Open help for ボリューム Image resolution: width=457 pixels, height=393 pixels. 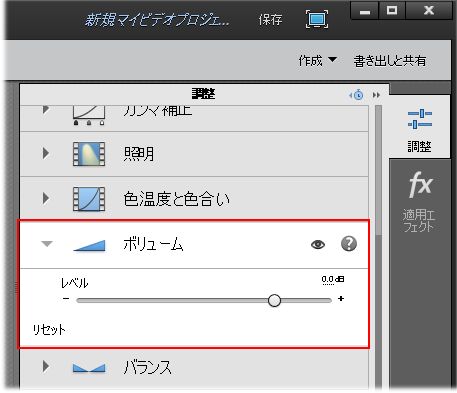coord(349,244)
